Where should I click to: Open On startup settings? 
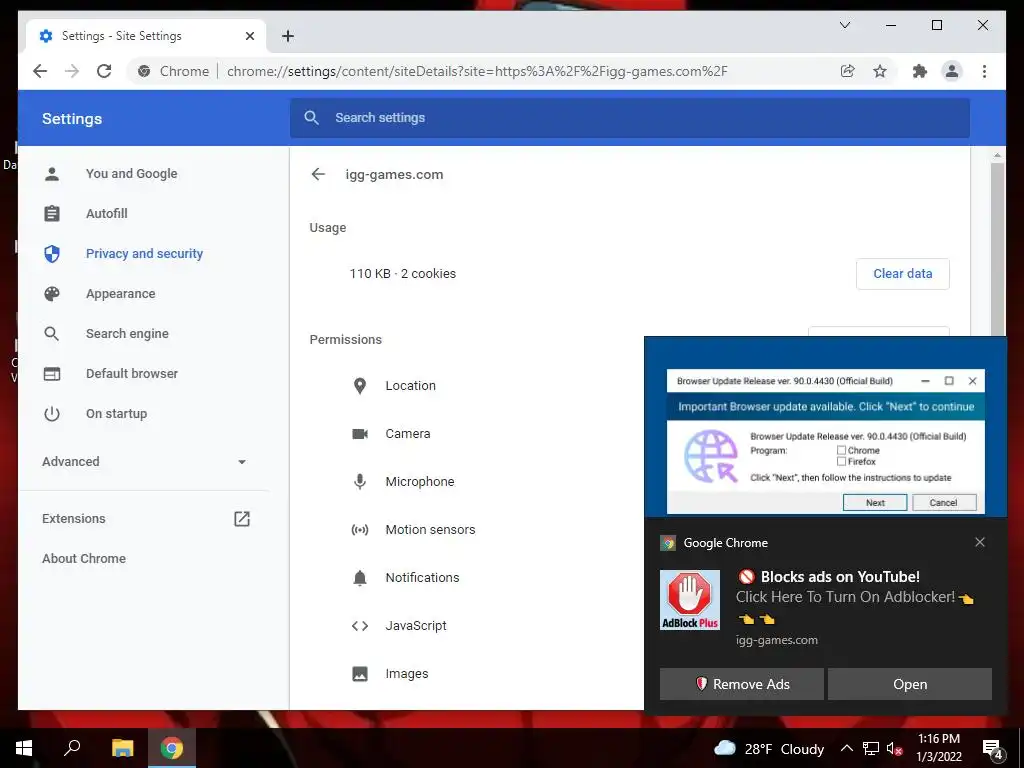point(116,413)
